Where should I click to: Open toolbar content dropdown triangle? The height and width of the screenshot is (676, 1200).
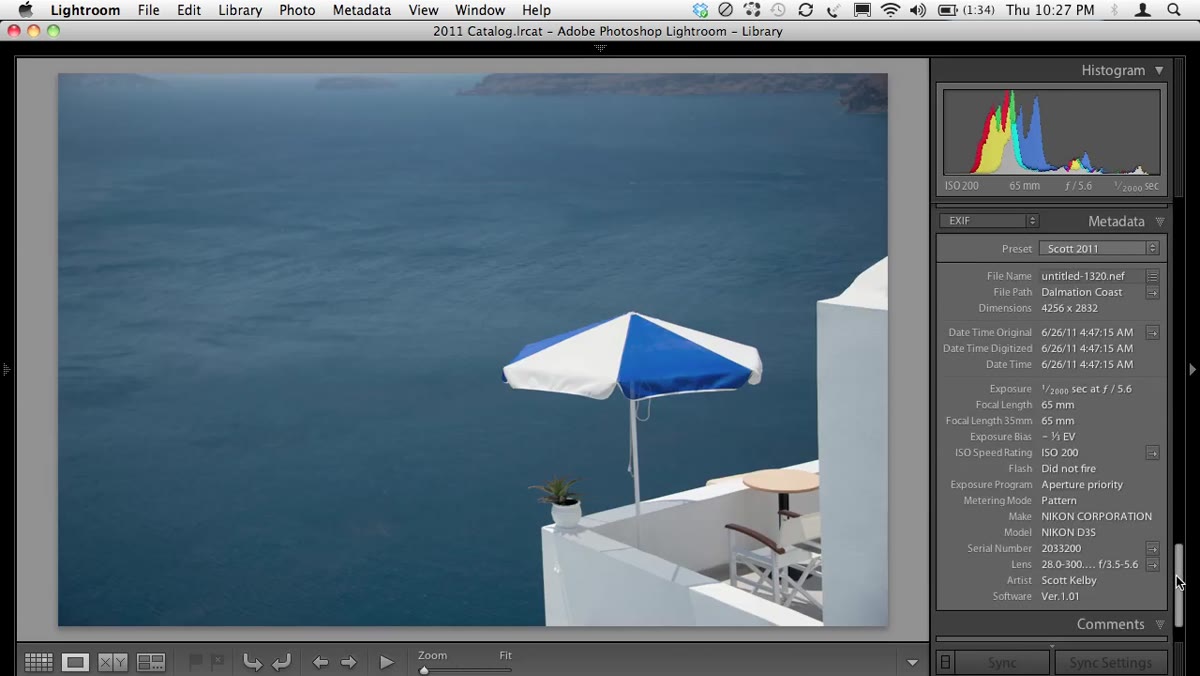click(x=912, y=662)
